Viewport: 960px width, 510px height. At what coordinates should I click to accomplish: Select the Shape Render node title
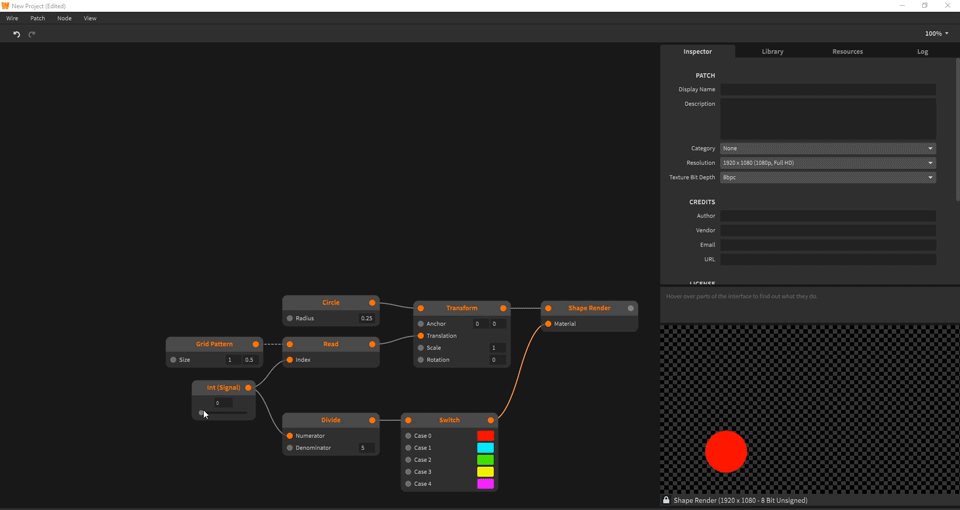coord(589,308)
